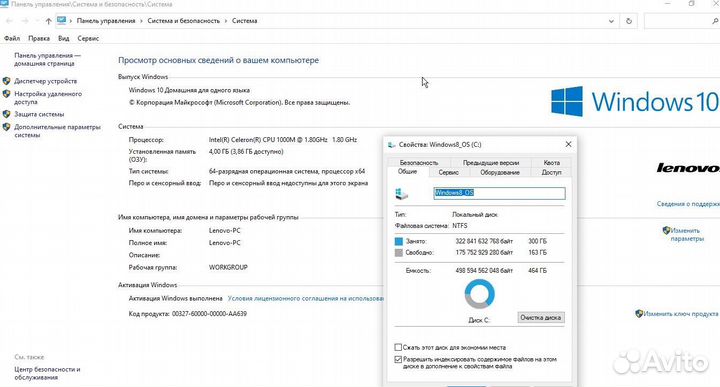Open the Сервис menu
The width and height of the screenshot is (720, 387).
click(x=88, y=39)
